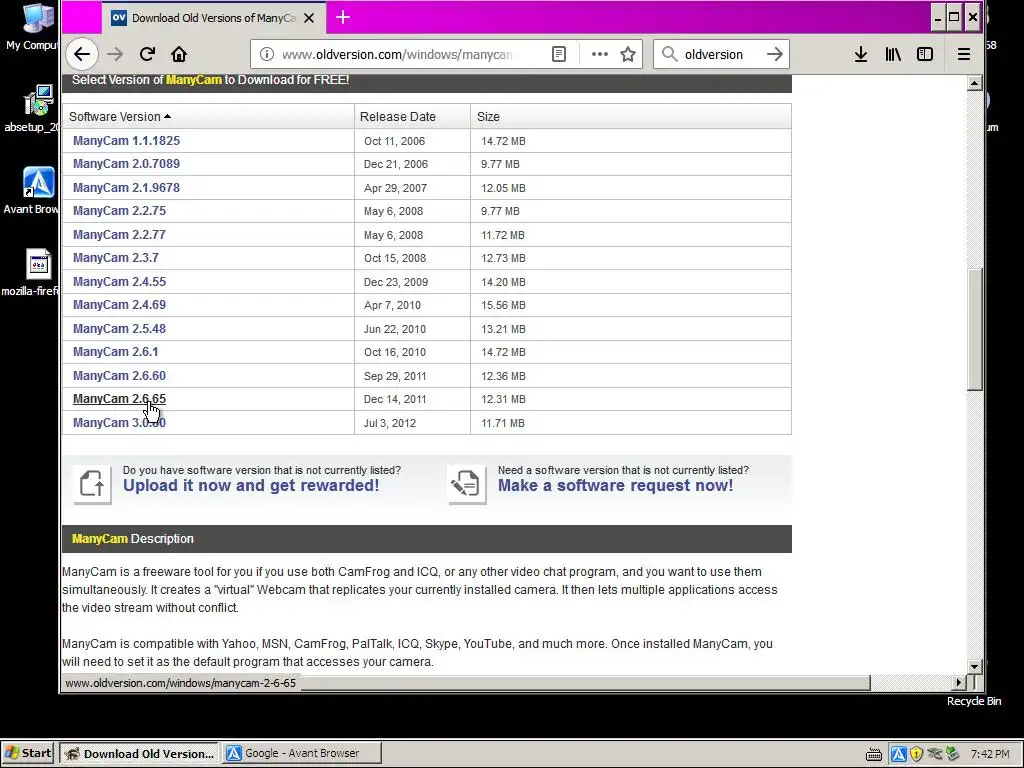1024x768 pixels.
Task: Open the page actions menu
Action: 600,54
